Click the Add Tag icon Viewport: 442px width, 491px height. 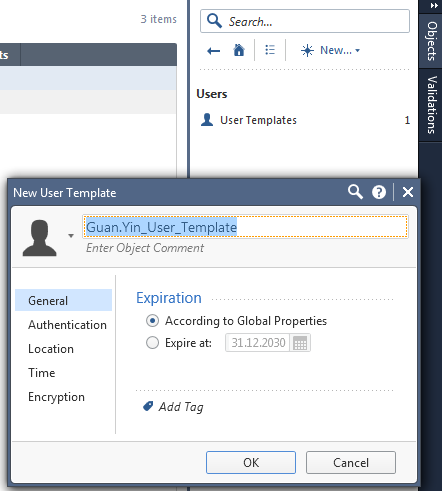[148, 406]
